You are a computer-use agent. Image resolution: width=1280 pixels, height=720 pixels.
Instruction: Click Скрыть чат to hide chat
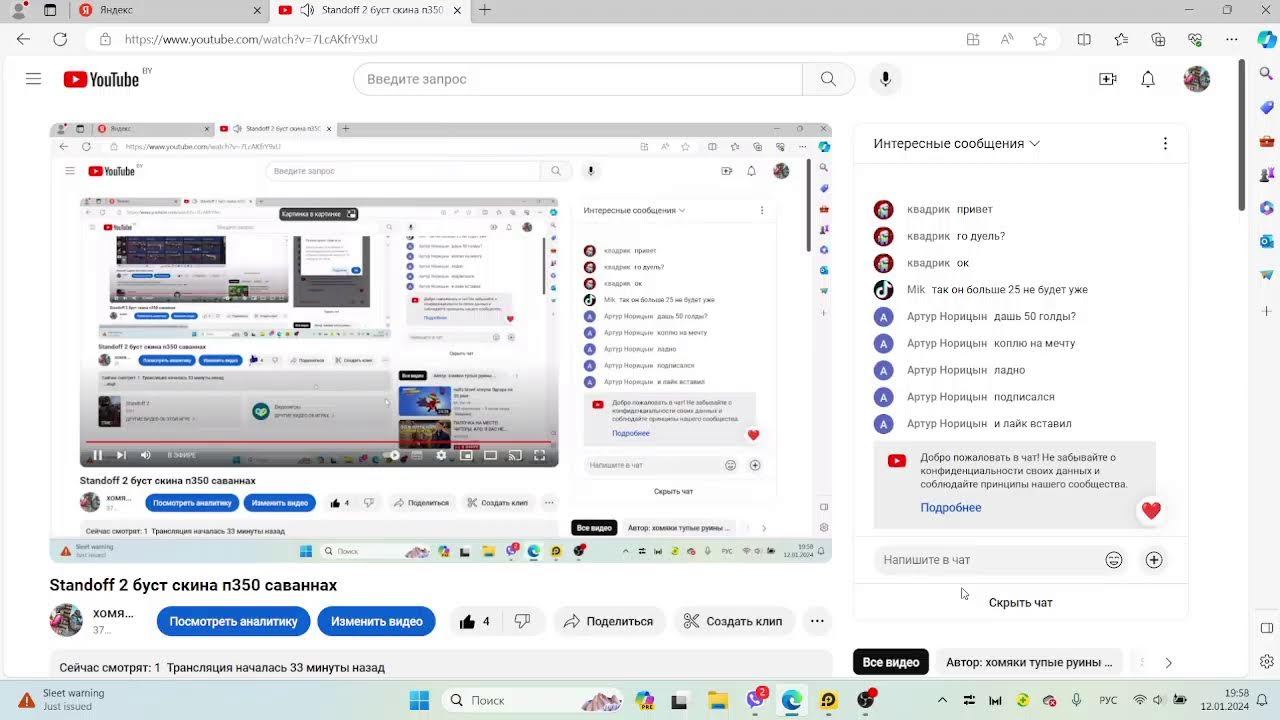click(x=1020, y=602)
